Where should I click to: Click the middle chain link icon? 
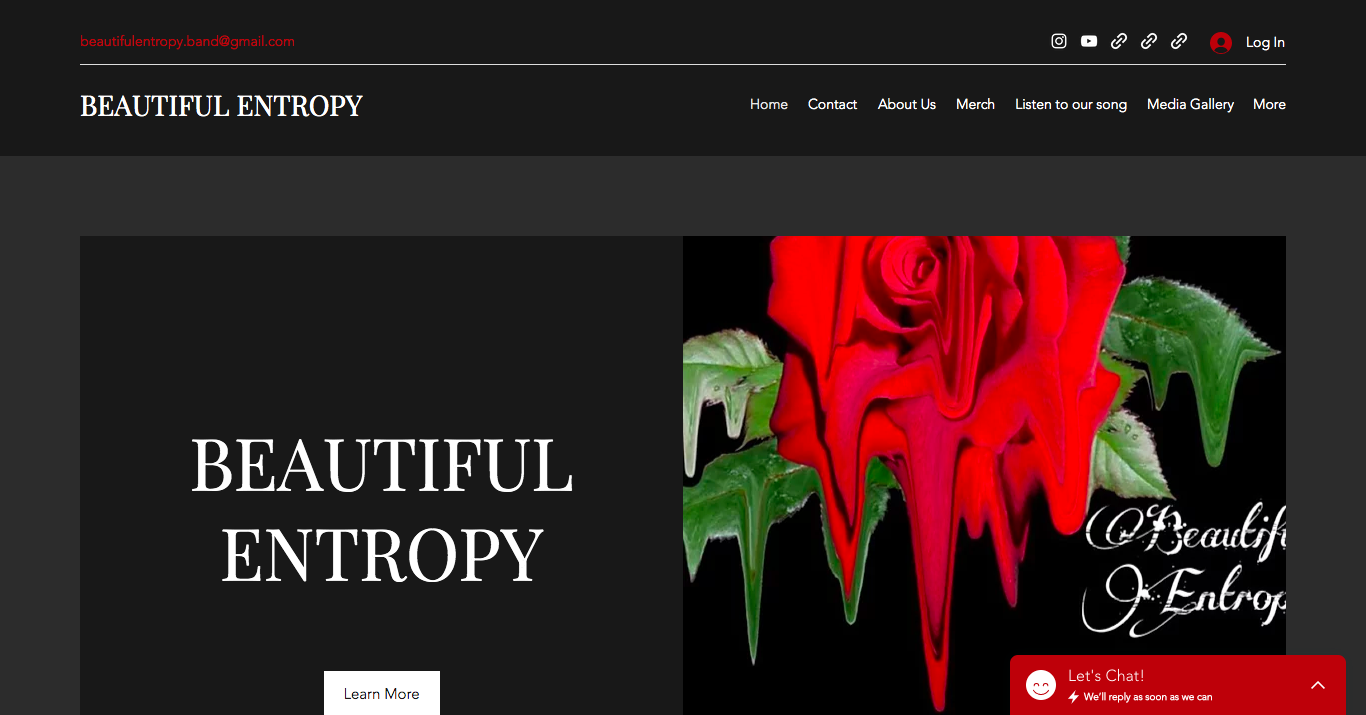click(1149, 41)
